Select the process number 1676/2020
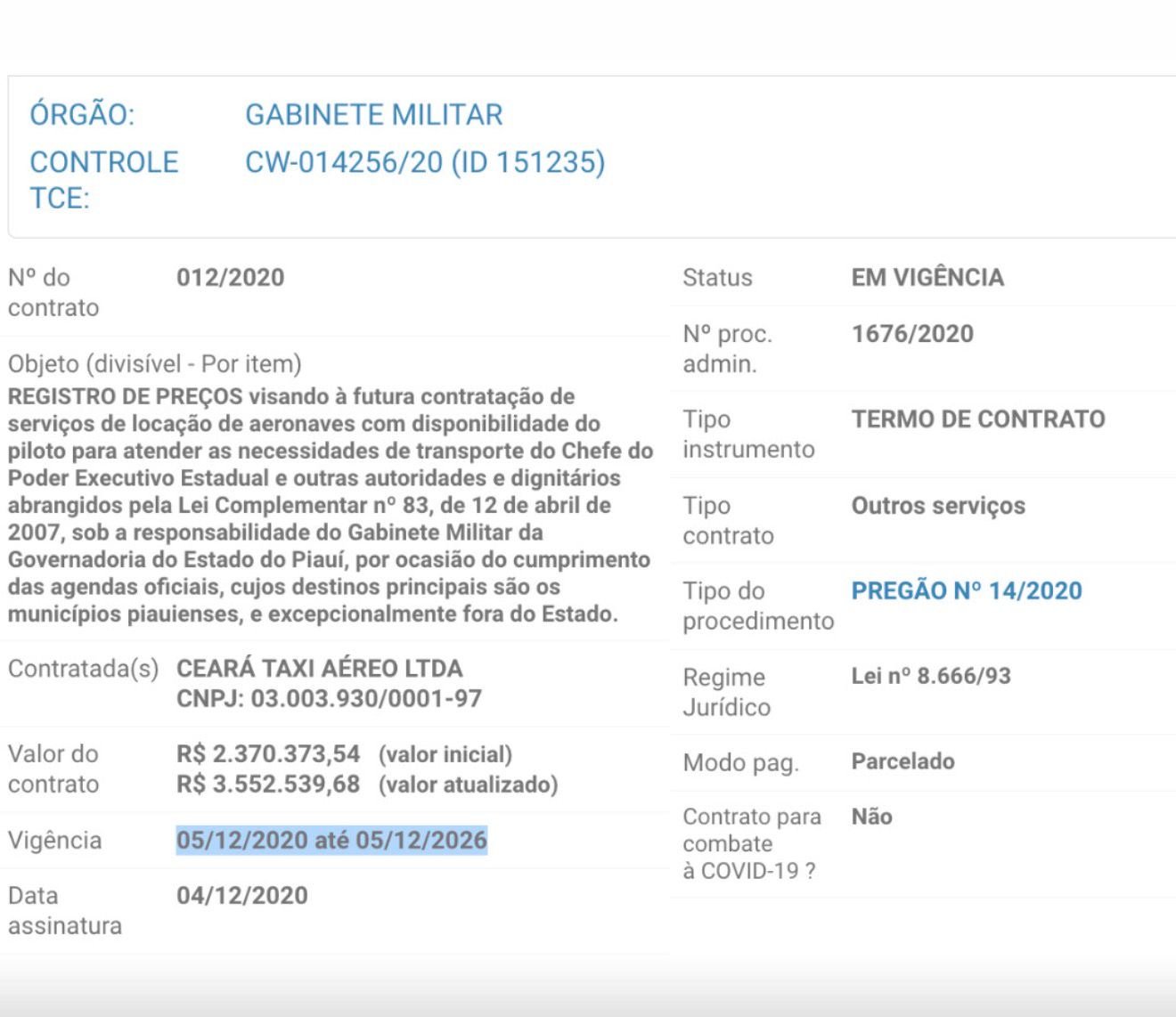 911,334
